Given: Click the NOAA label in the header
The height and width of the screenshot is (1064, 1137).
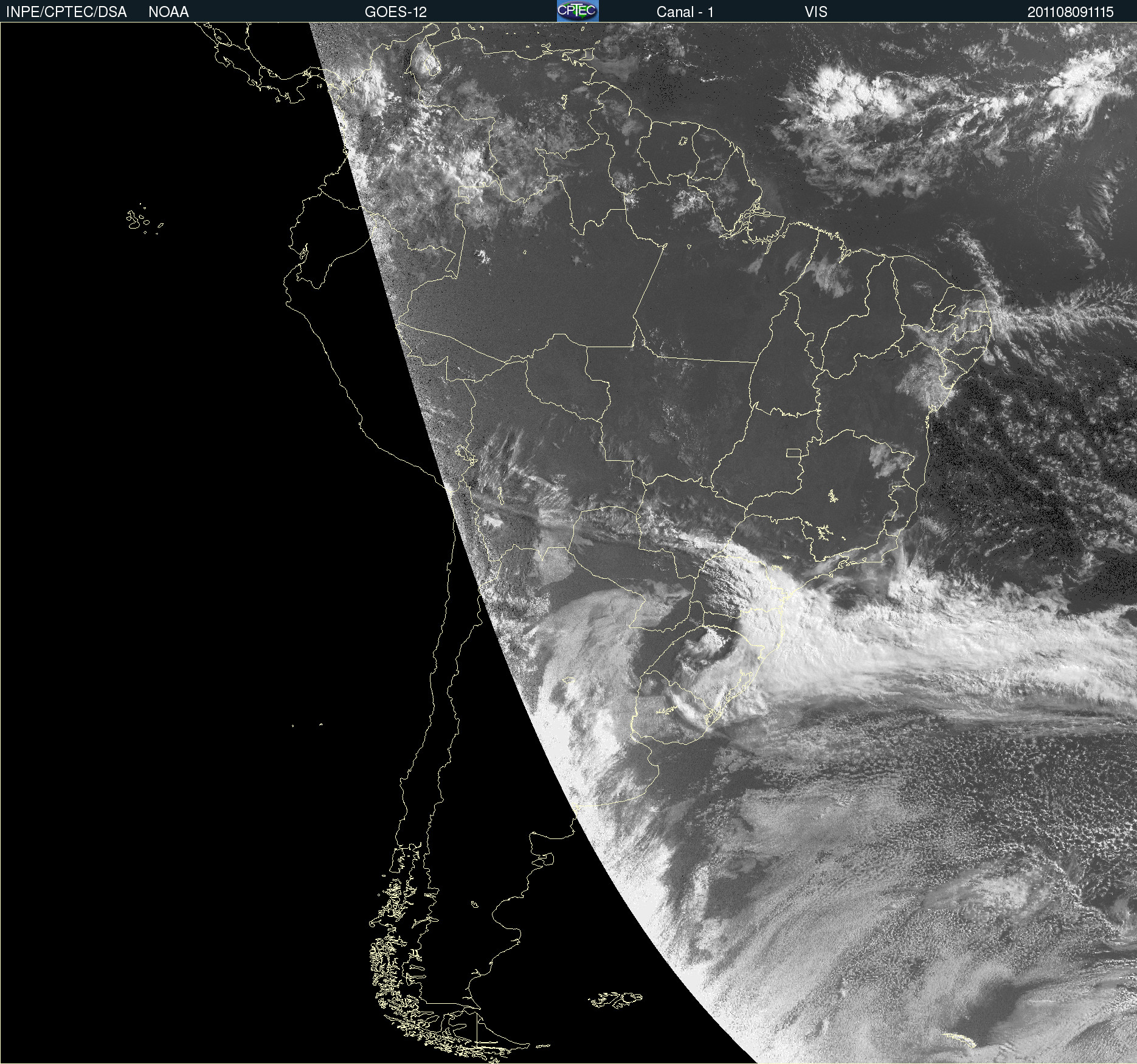Looking at the screenshot, I should pos(168,12).
